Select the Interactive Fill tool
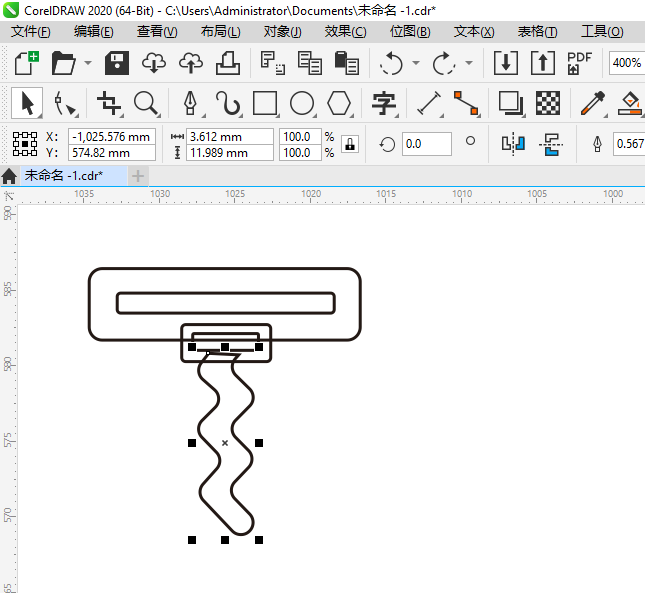Image resolution: width=645 pixels, height=593 pixels. click(x=631, y=103)
